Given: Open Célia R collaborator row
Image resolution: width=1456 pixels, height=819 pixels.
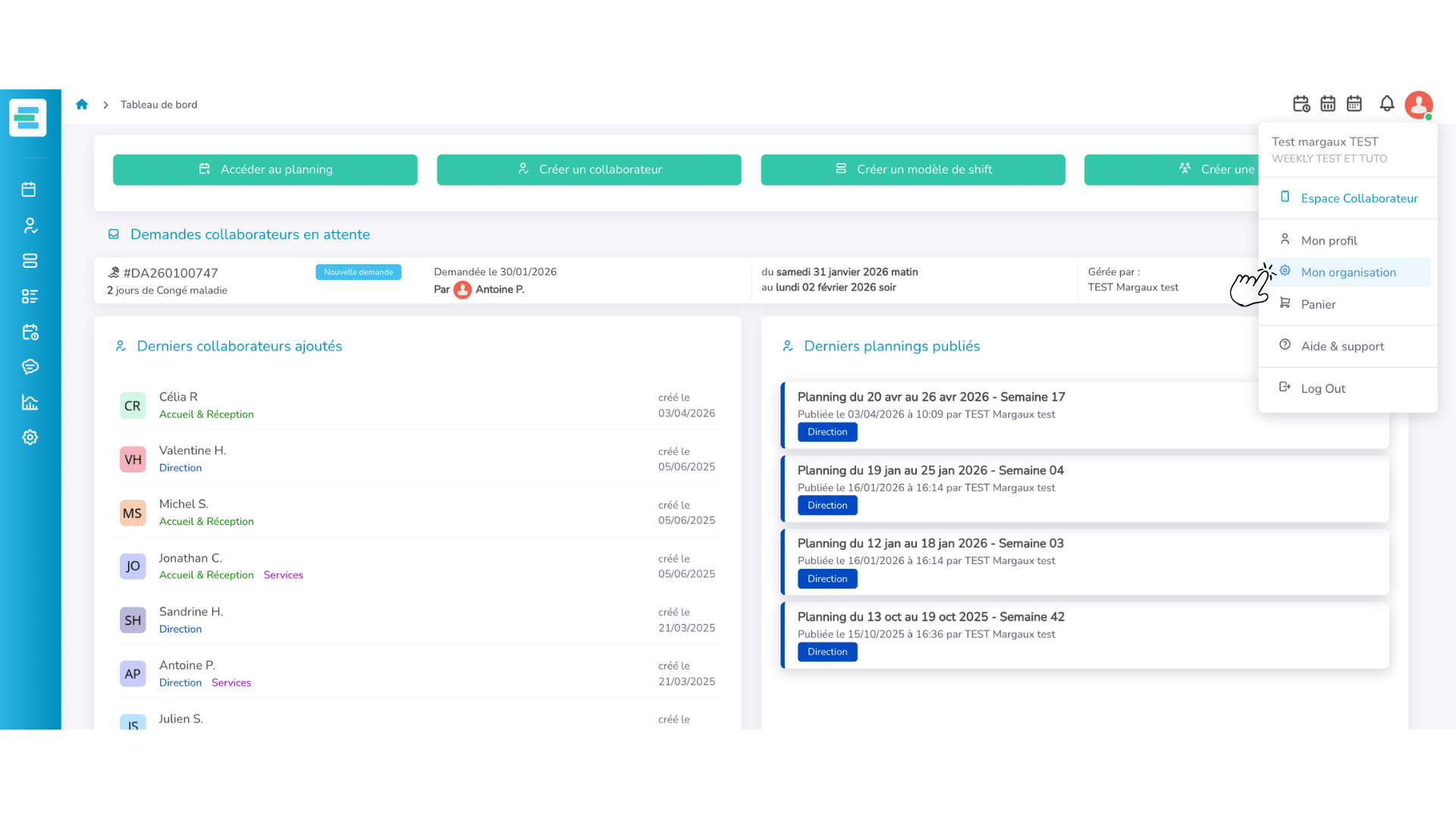Looking at the screenshot, I should tap(417, 405).
